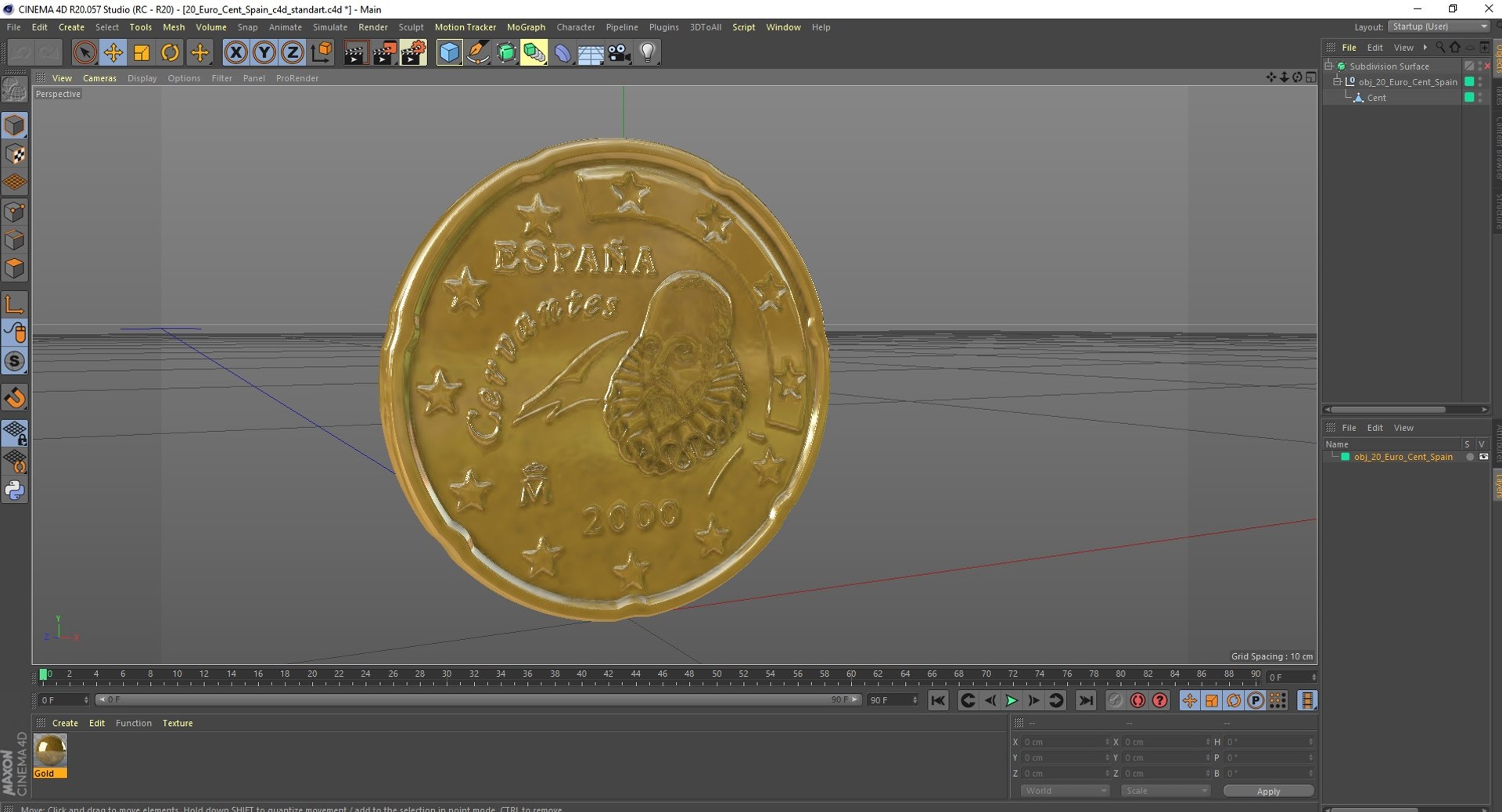Select the Cent object in tree
1502x812 pixels.
[1376, 98]
